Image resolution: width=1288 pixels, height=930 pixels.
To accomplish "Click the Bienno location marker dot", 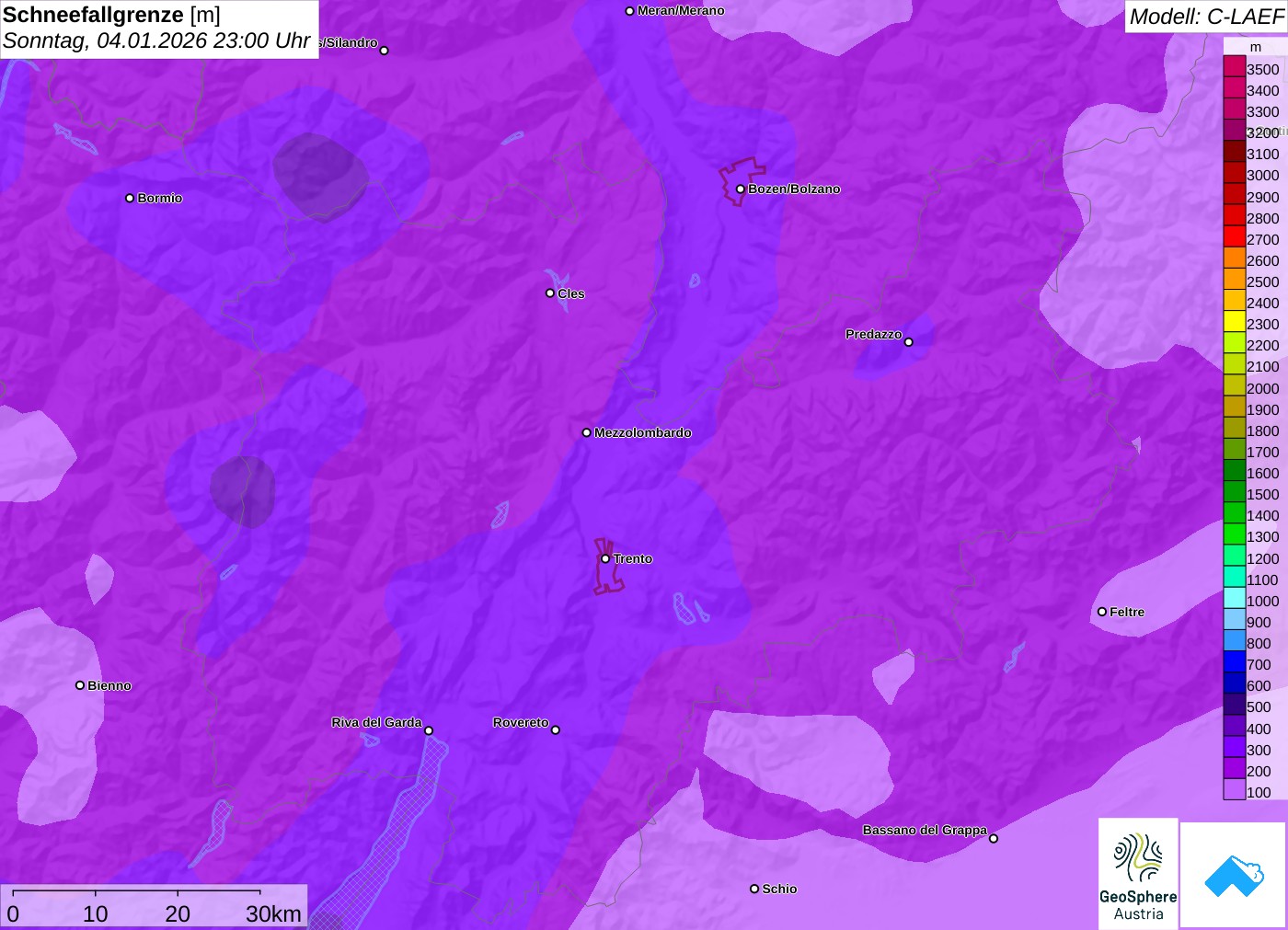I will point(80,685).
